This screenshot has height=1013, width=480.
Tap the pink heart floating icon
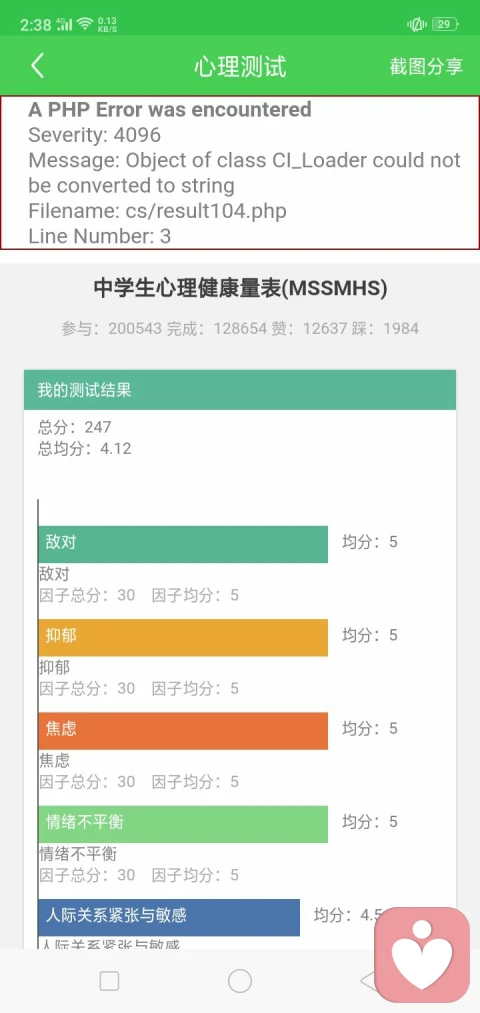pyautogui.click(x=422, y=954)
